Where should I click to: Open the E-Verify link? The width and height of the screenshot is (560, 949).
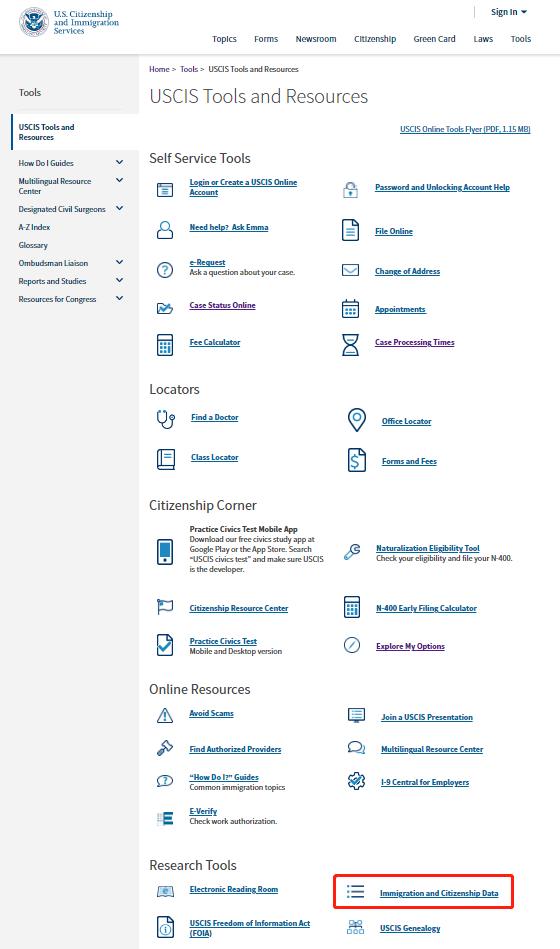tap(203, 811)
